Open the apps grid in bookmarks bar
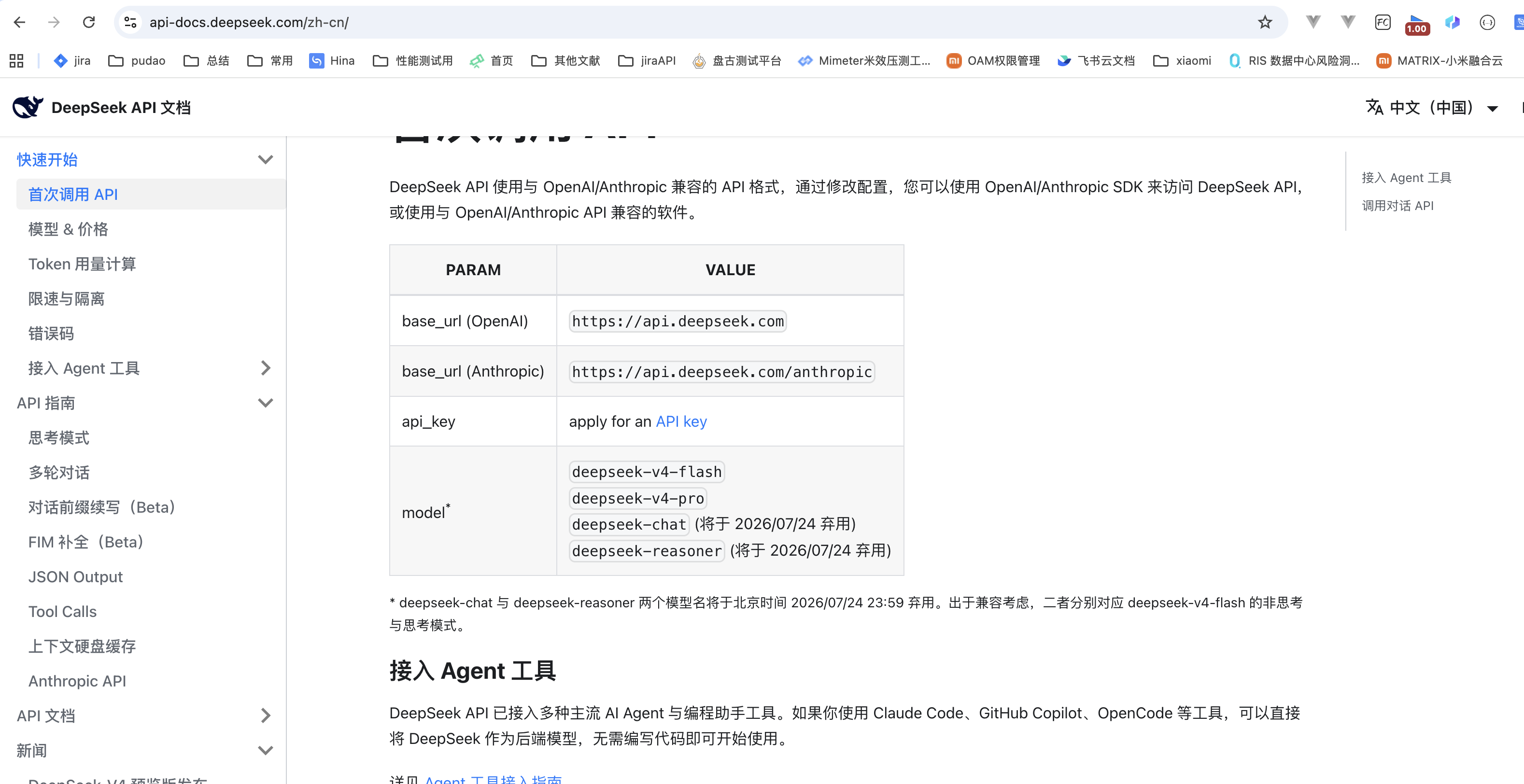This screenshot has width=1524, height=784. tap(16, 60)
